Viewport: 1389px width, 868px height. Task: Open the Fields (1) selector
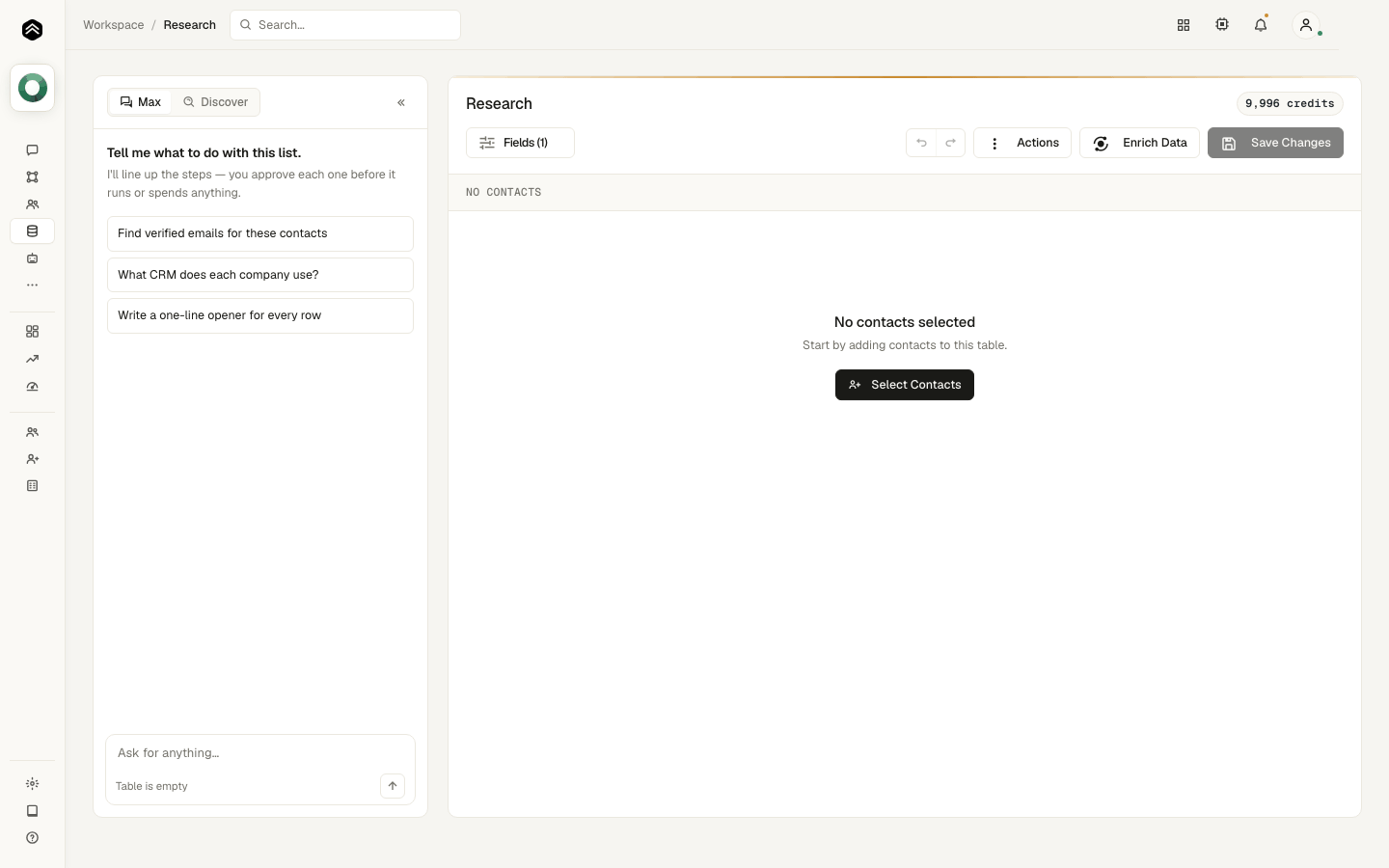tap(520, 143)
